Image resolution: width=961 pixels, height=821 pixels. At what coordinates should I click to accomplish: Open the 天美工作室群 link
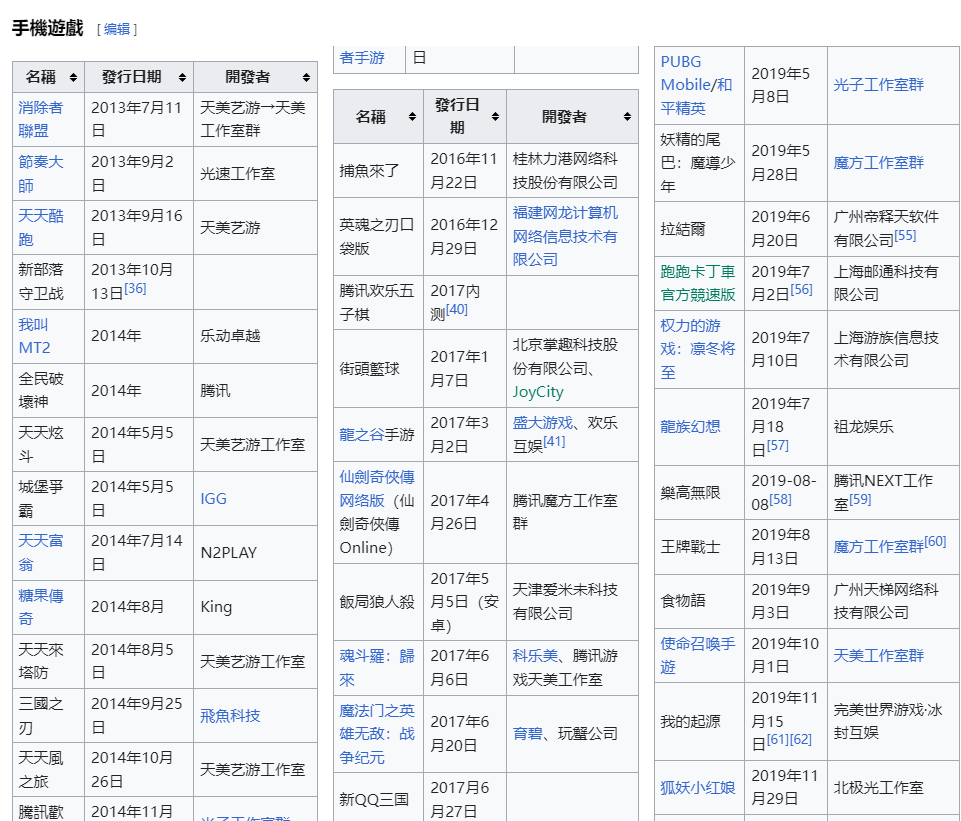(x=878, y=656)
